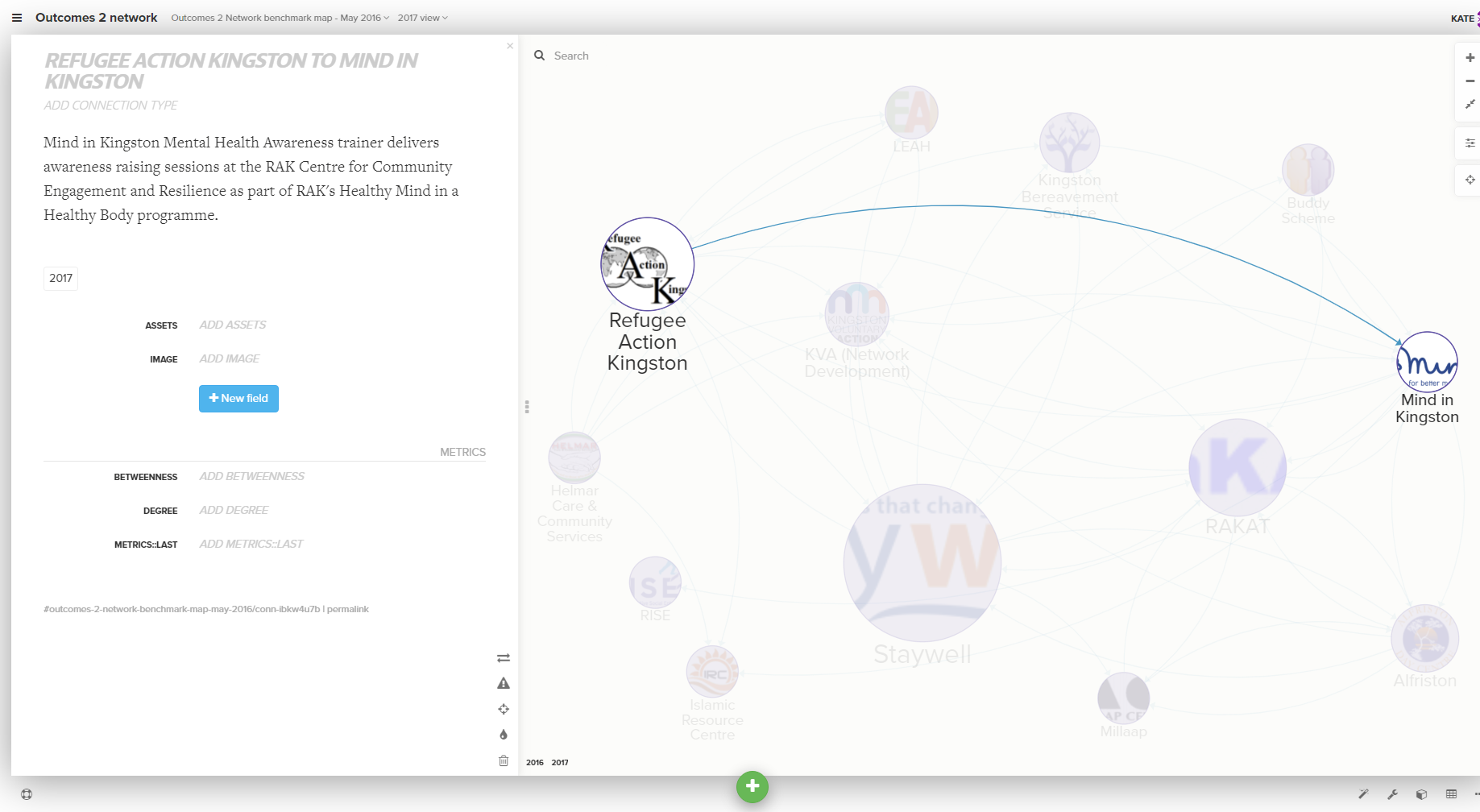Select the Millaap node

(x=1124, y=698)
